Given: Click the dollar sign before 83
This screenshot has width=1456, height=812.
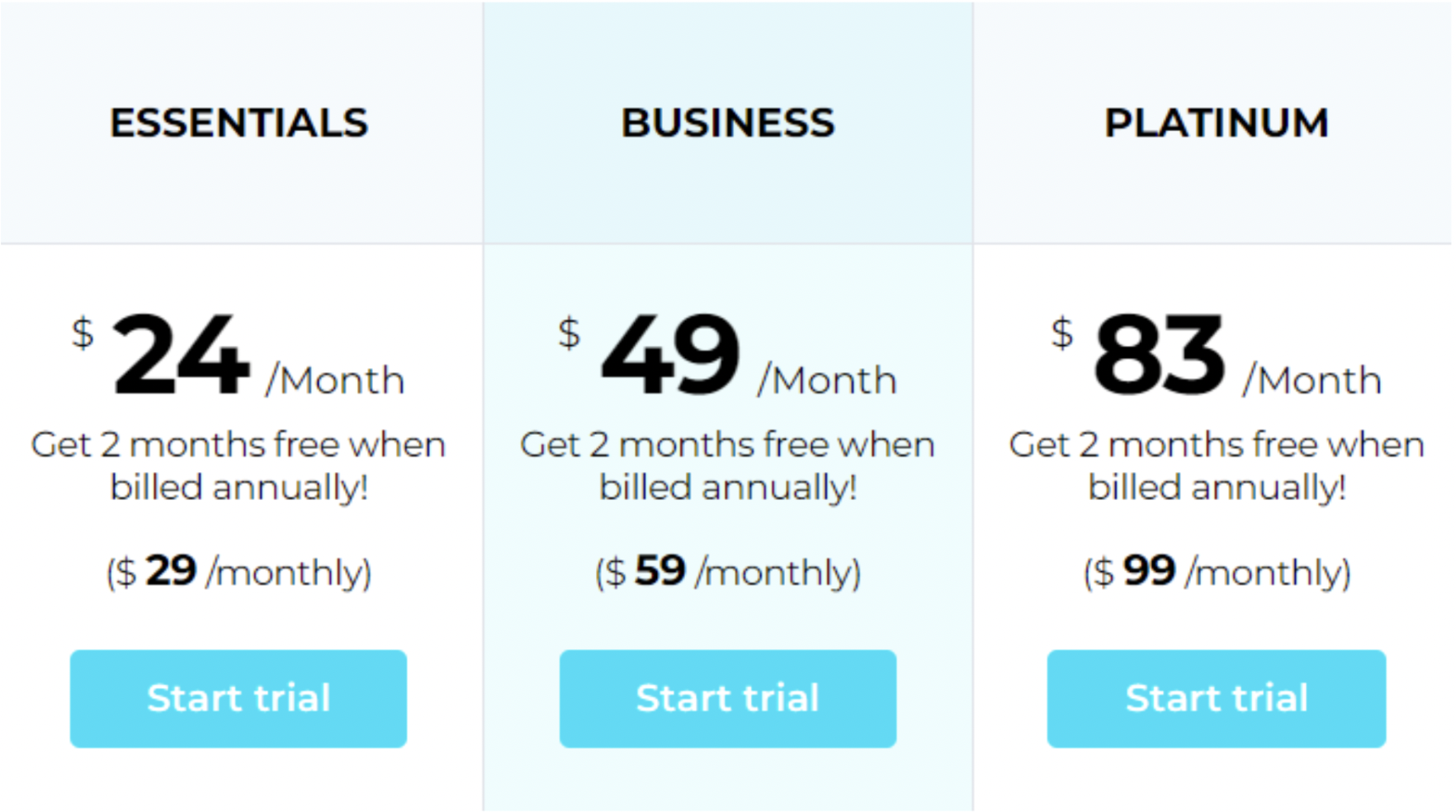Looking at the screenshot, I should tap(1062, 333).
